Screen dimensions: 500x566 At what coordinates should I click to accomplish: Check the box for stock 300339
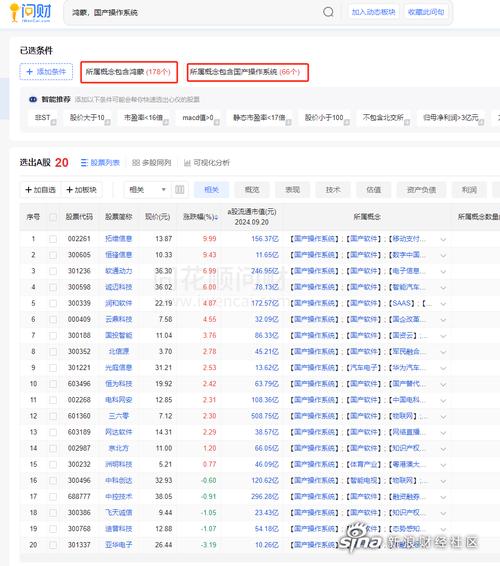pos(53,303)
